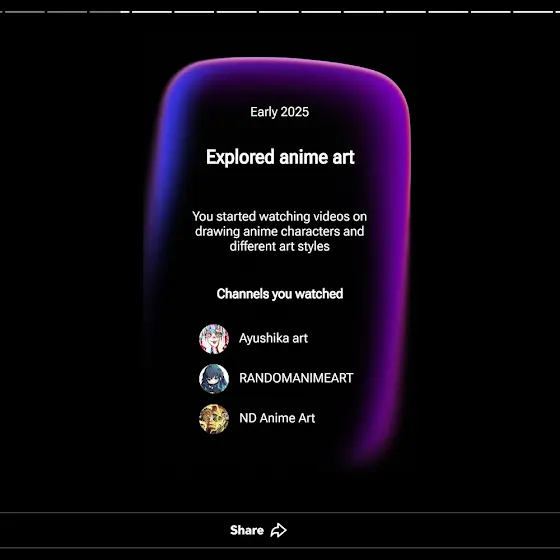Click the description about drawing anime characters

pos(279,231)
